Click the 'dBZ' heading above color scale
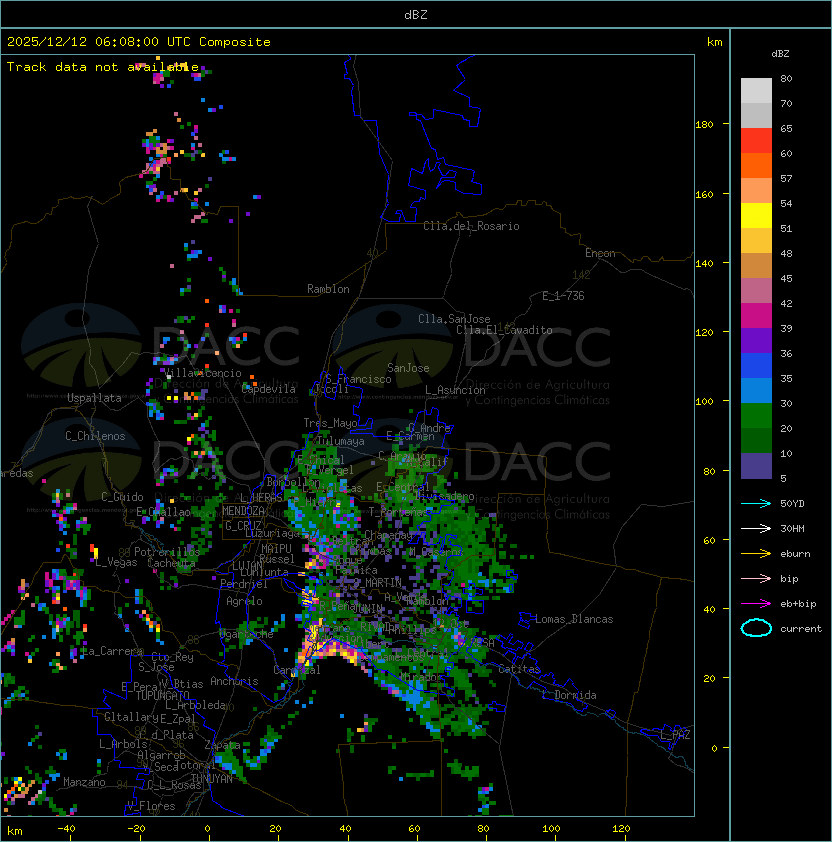The image size is (832, 842). pyautogui.click(x=780, y=54)
